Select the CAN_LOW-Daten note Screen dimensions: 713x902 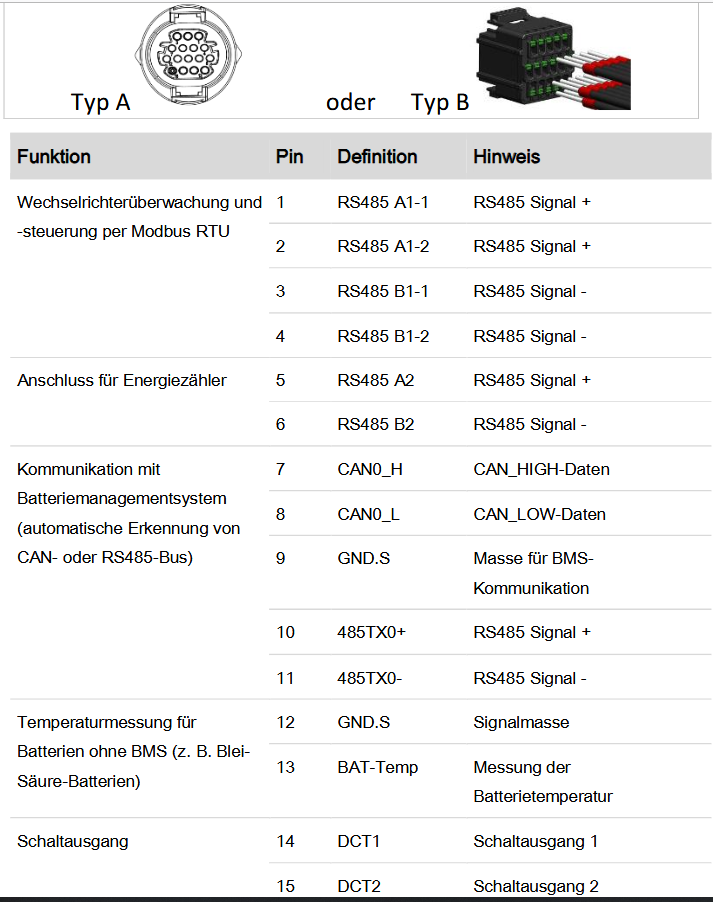click(x=539, y=514)
